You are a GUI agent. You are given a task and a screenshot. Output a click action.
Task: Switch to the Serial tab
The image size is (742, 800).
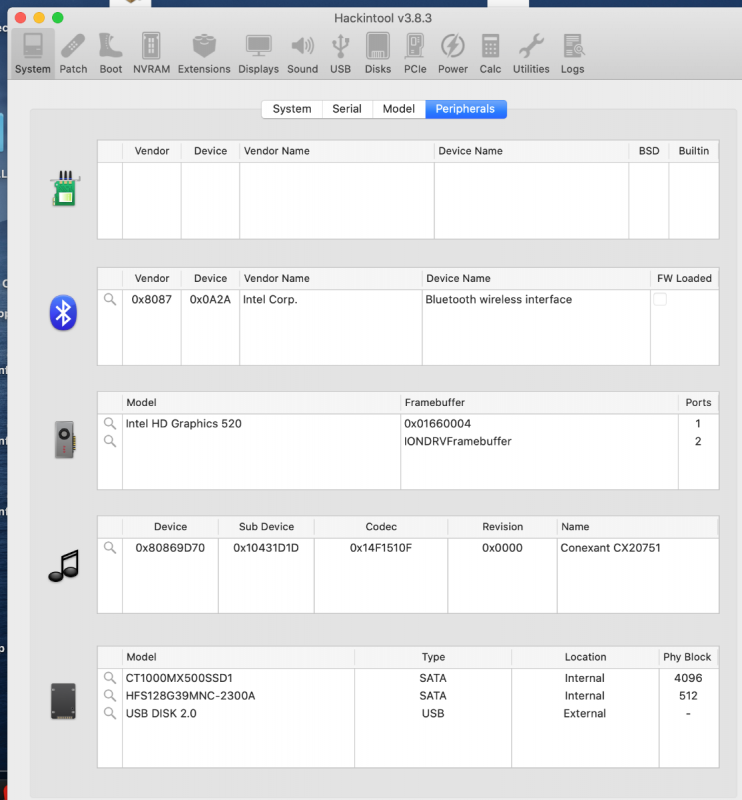pos(347,109)
